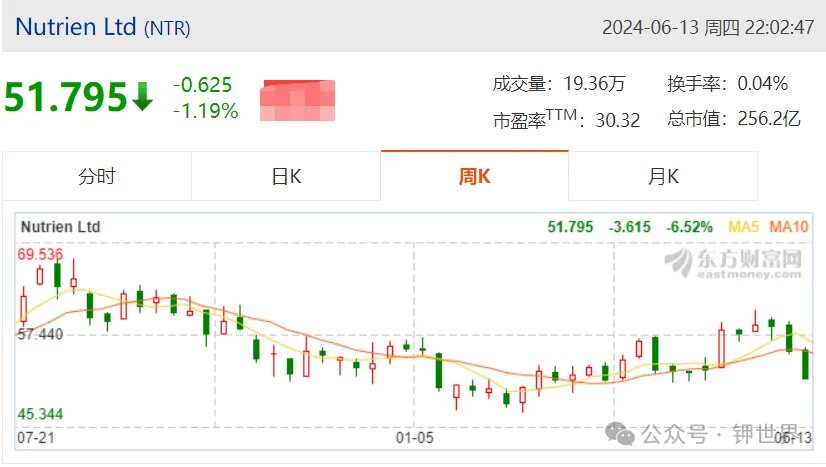The image size is (826, 467).
Task: Toggle the MA5 moving average label
Action: pyautogui.click(x=743, y=227)
